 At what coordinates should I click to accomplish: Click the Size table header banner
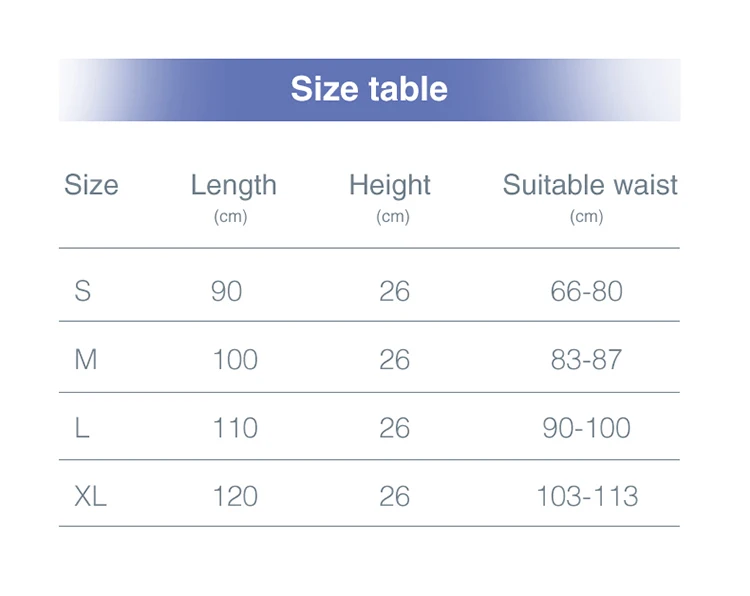(369, 89)
